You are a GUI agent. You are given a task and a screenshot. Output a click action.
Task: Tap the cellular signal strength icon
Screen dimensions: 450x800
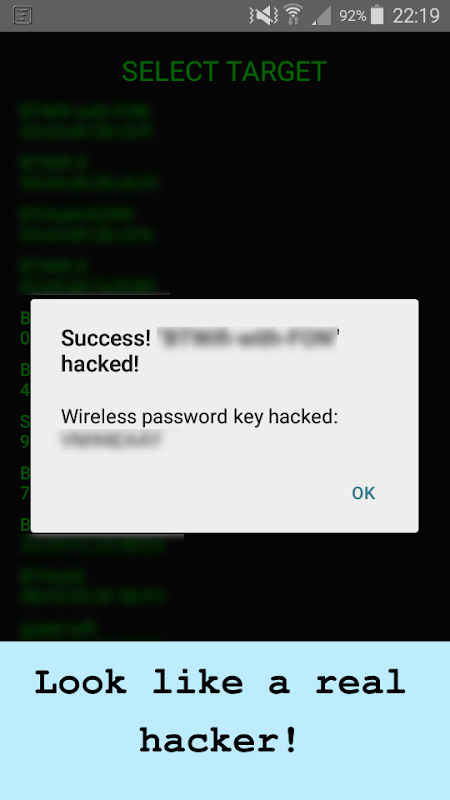(x=321, y=15)
